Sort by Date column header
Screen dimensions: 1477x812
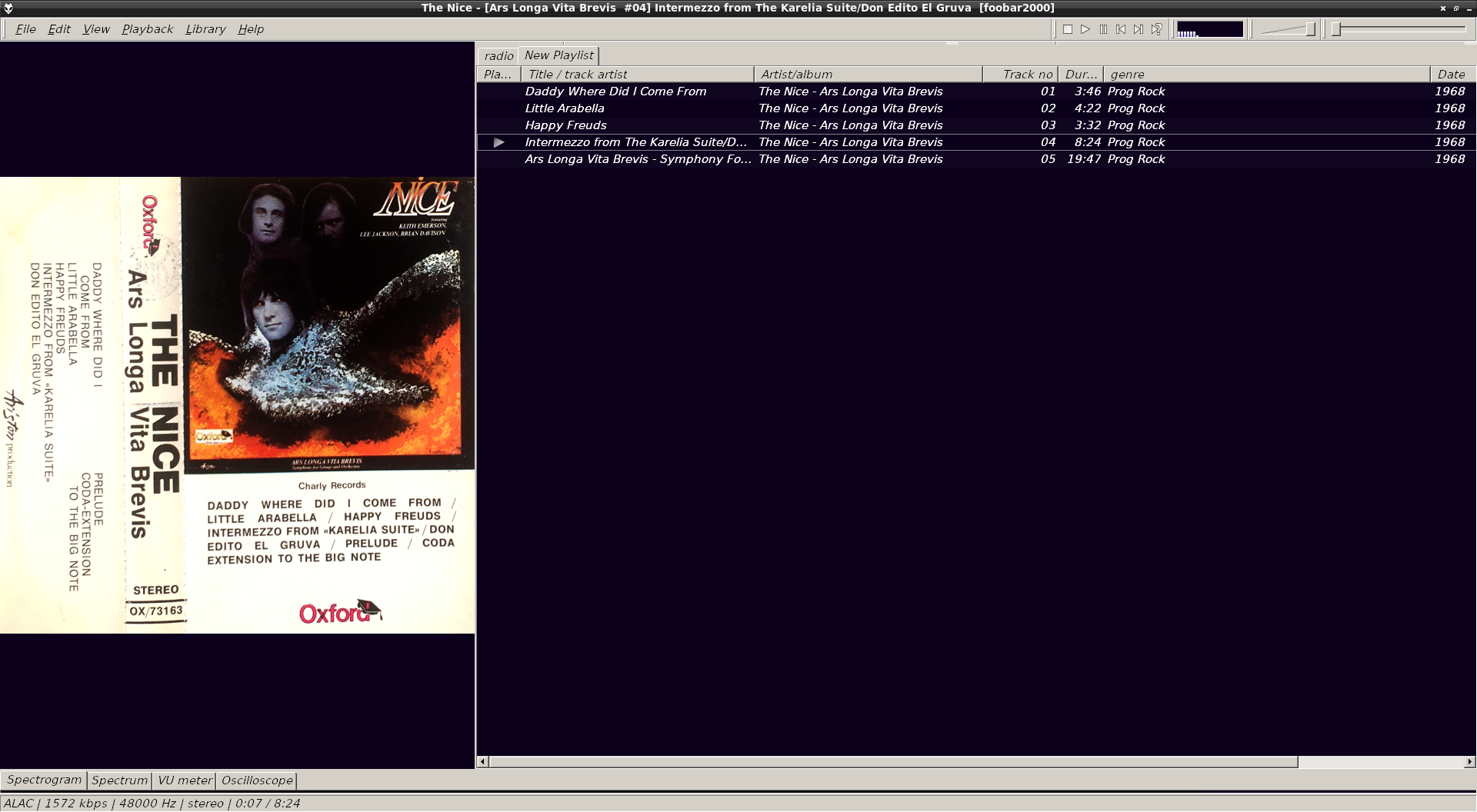1452,75
